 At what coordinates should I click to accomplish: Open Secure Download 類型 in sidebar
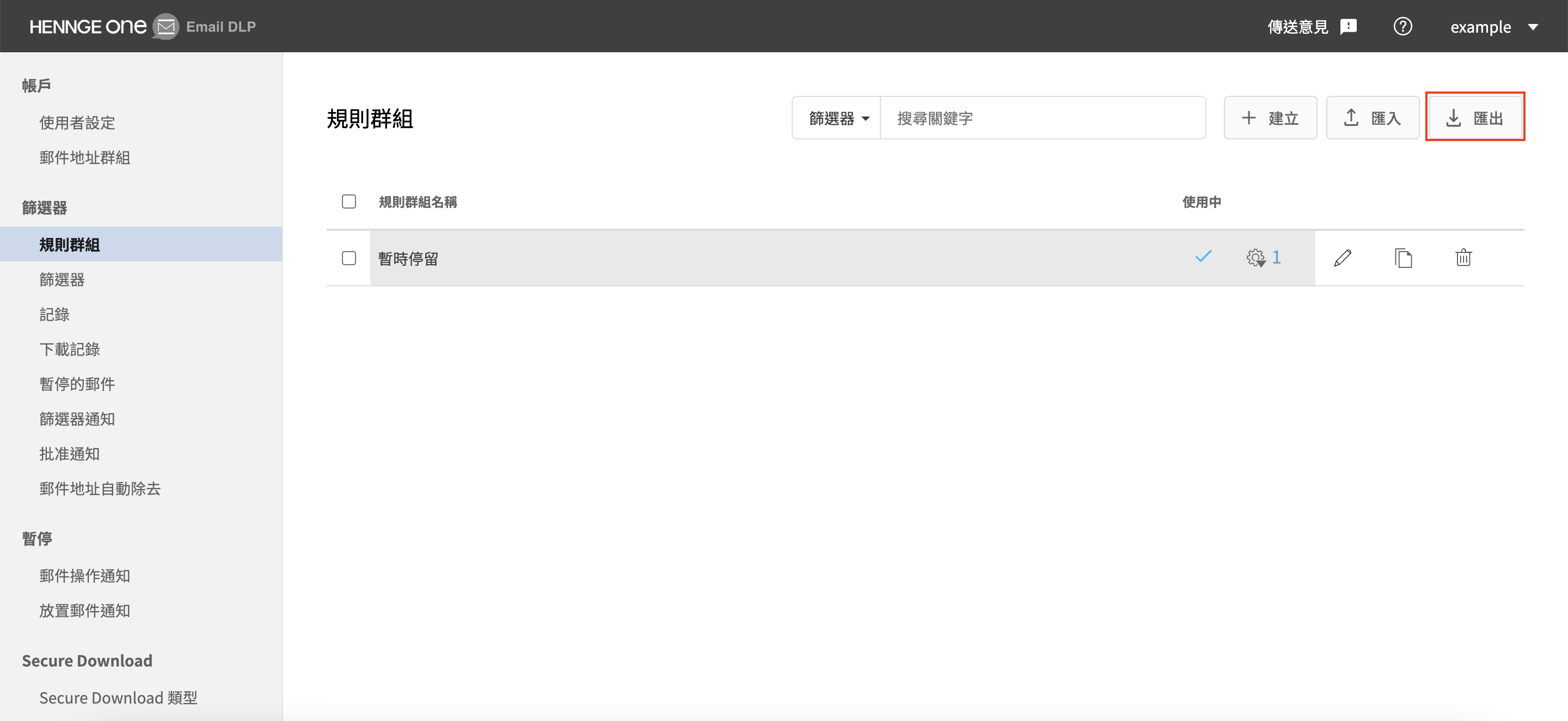click(118, 697)
